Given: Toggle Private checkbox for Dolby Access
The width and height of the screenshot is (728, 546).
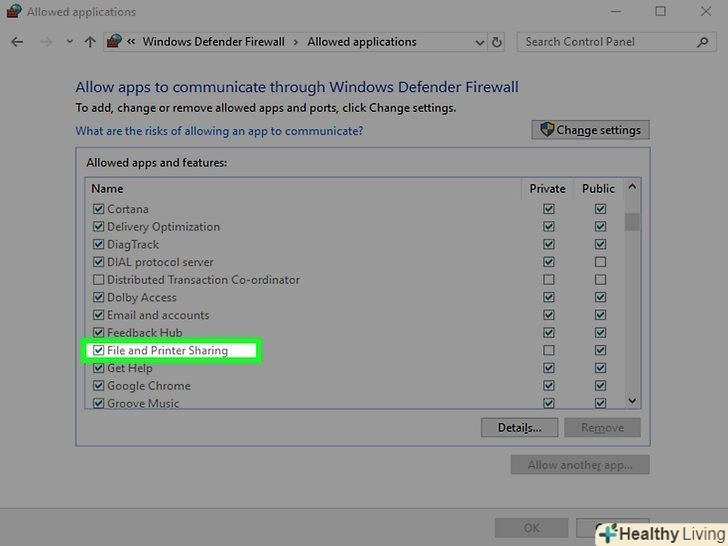Looking at the screenshot, I should pyautogui.click(x=549, y=297).
